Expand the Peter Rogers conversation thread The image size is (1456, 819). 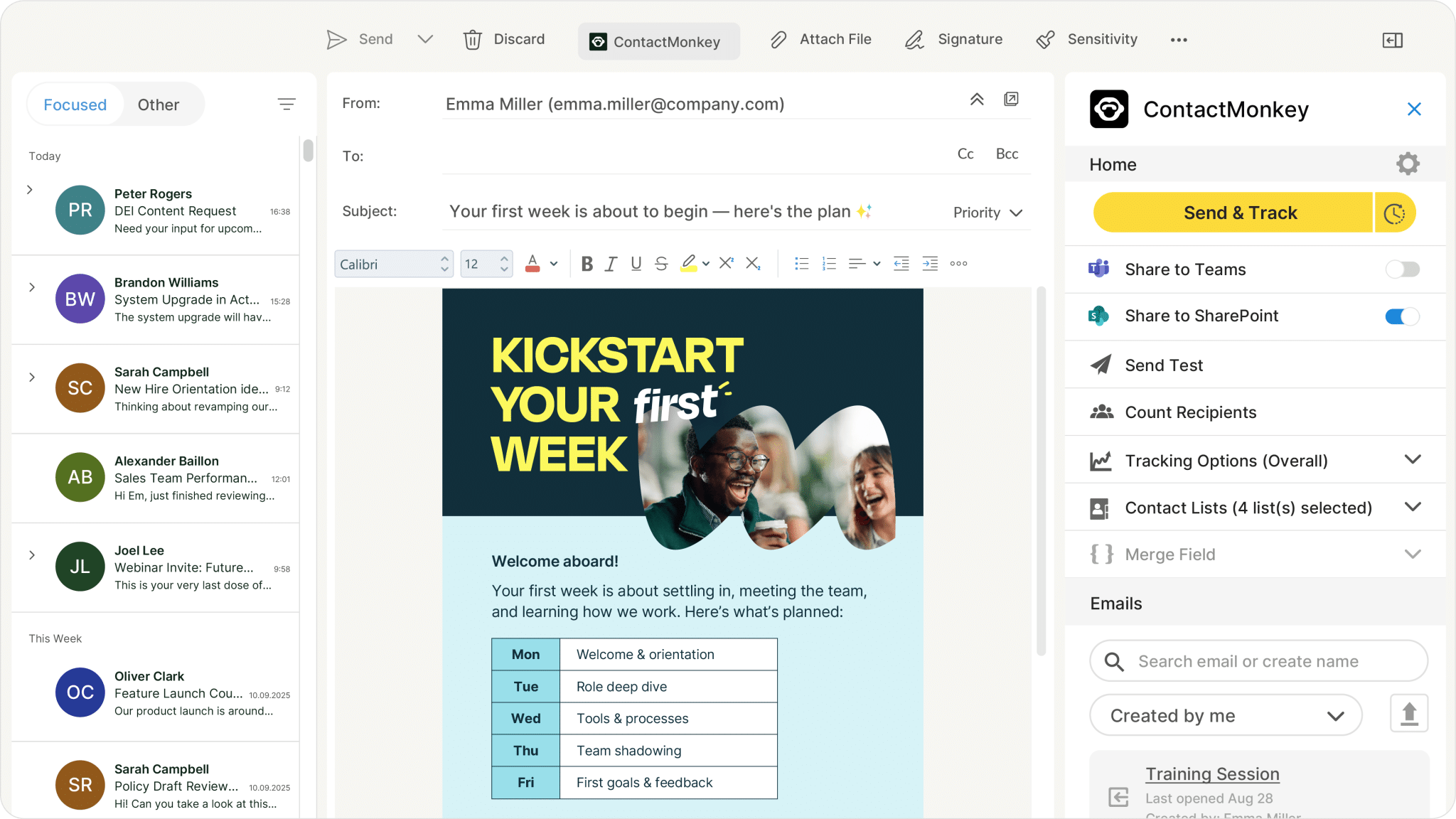30,190
